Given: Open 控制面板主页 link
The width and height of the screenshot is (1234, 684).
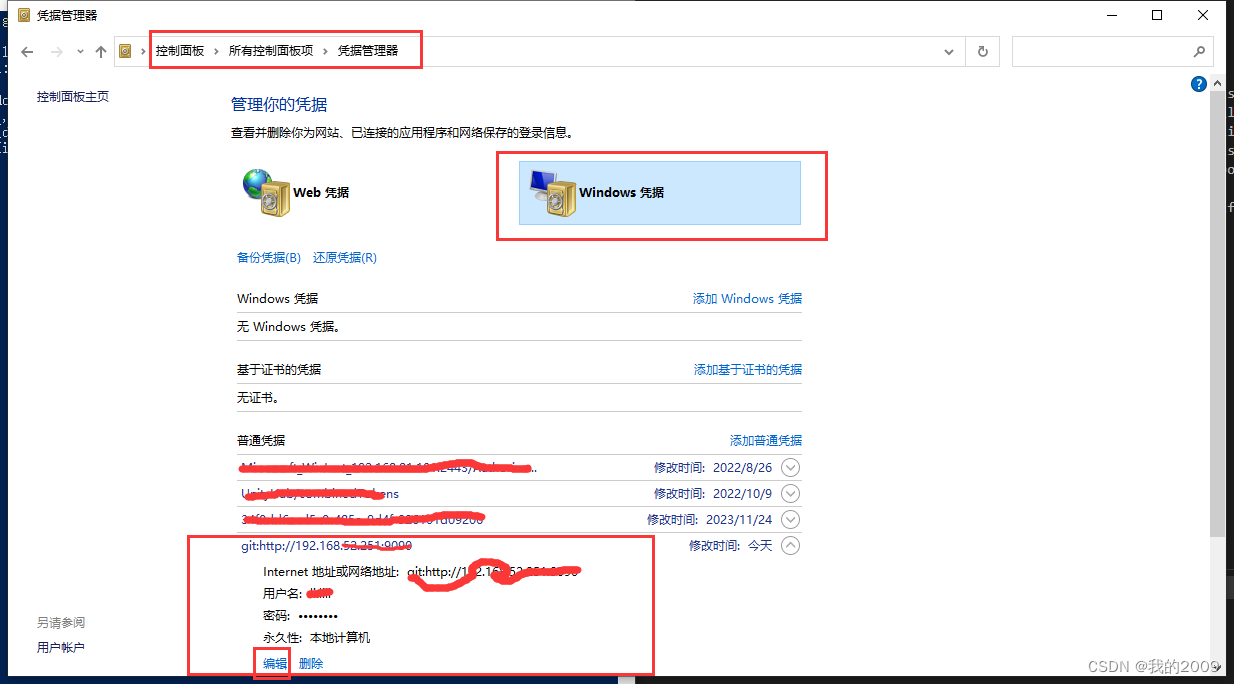Looking at the screenshot, I should click(73, 97).
